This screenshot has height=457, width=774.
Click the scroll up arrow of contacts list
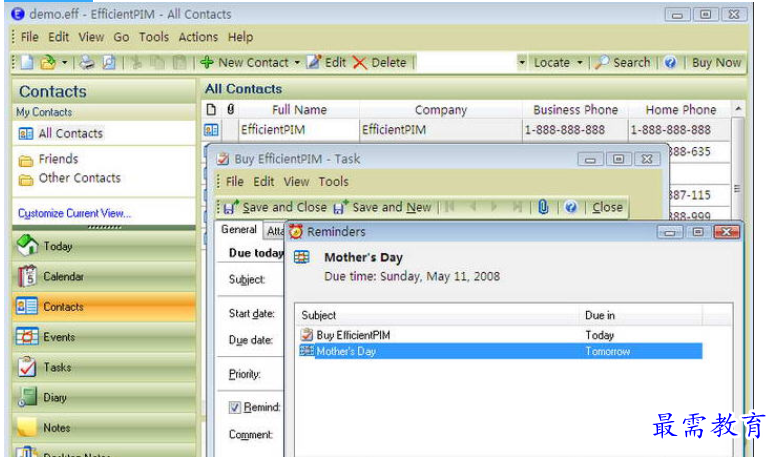[738, 109]
